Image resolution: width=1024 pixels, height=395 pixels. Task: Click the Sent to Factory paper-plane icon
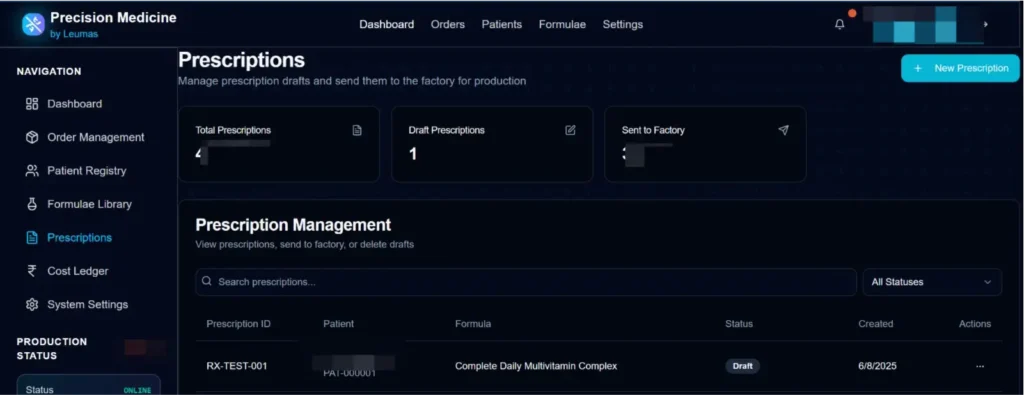(784, 130)
